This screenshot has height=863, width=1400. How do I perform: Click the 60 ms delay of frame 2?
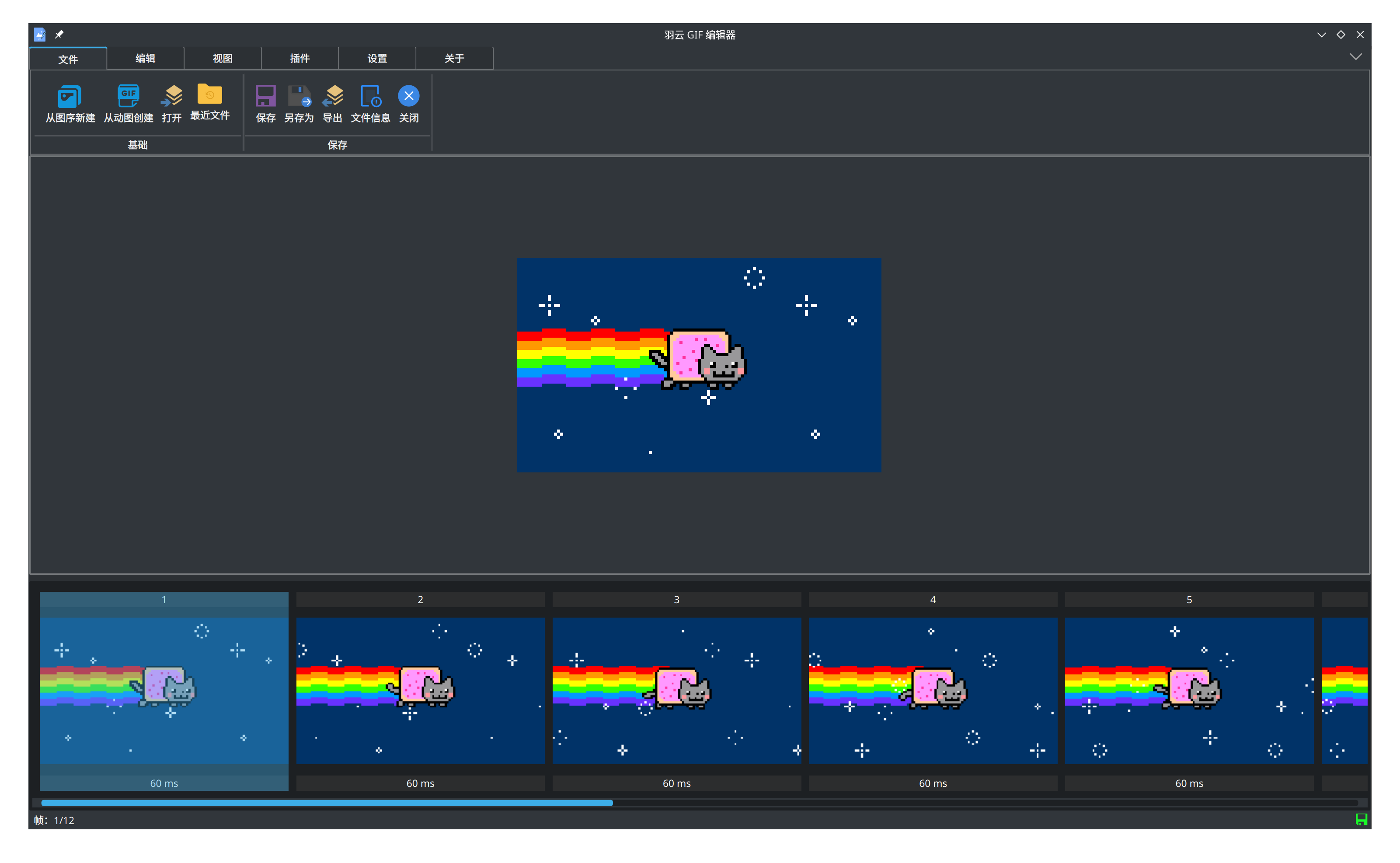(420, 783)
